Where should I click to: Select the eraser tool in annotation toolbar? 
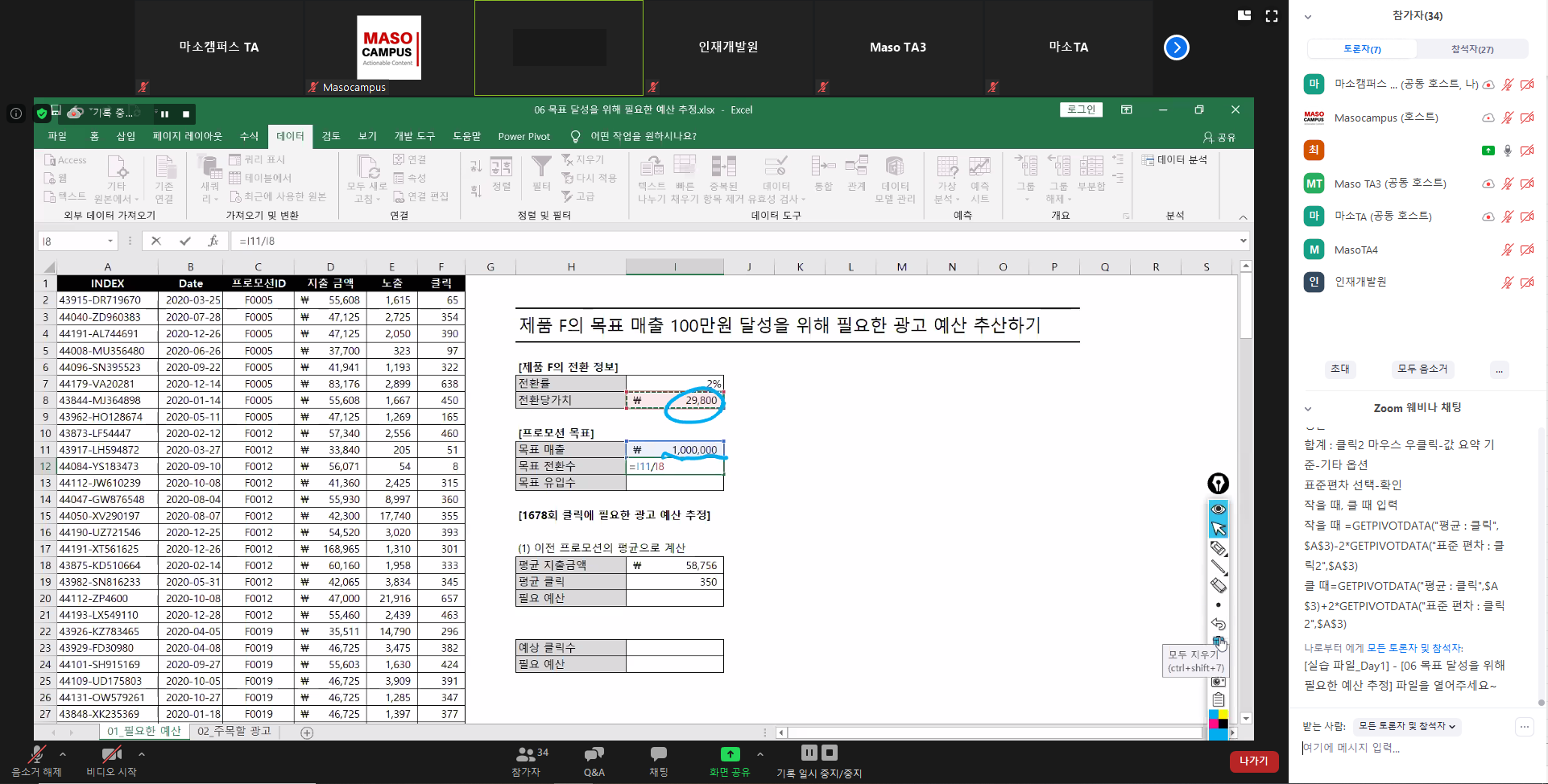click(x=1219, y=586)
